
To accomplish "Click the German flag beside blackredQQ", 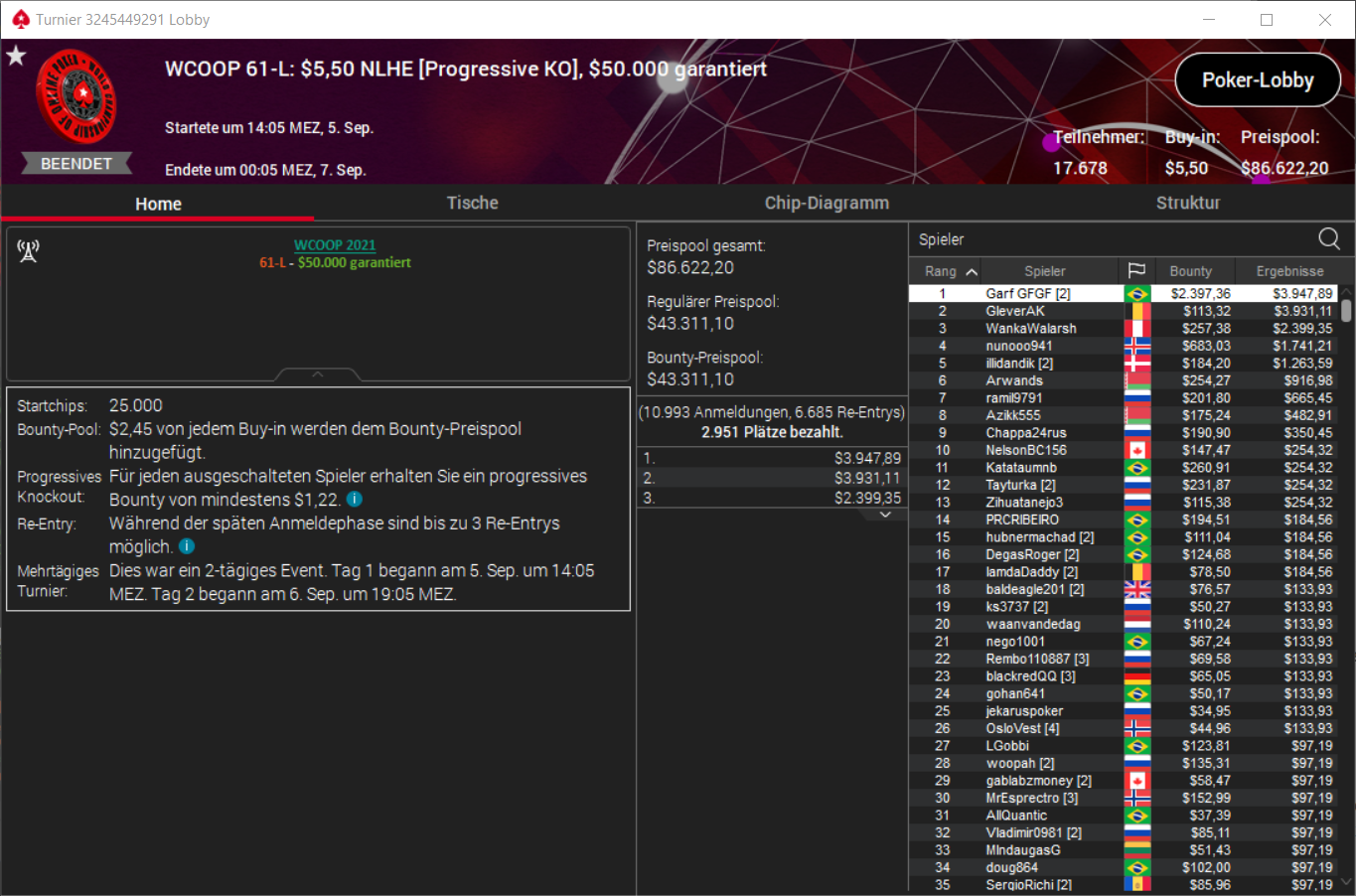I will click(1136, 676).
